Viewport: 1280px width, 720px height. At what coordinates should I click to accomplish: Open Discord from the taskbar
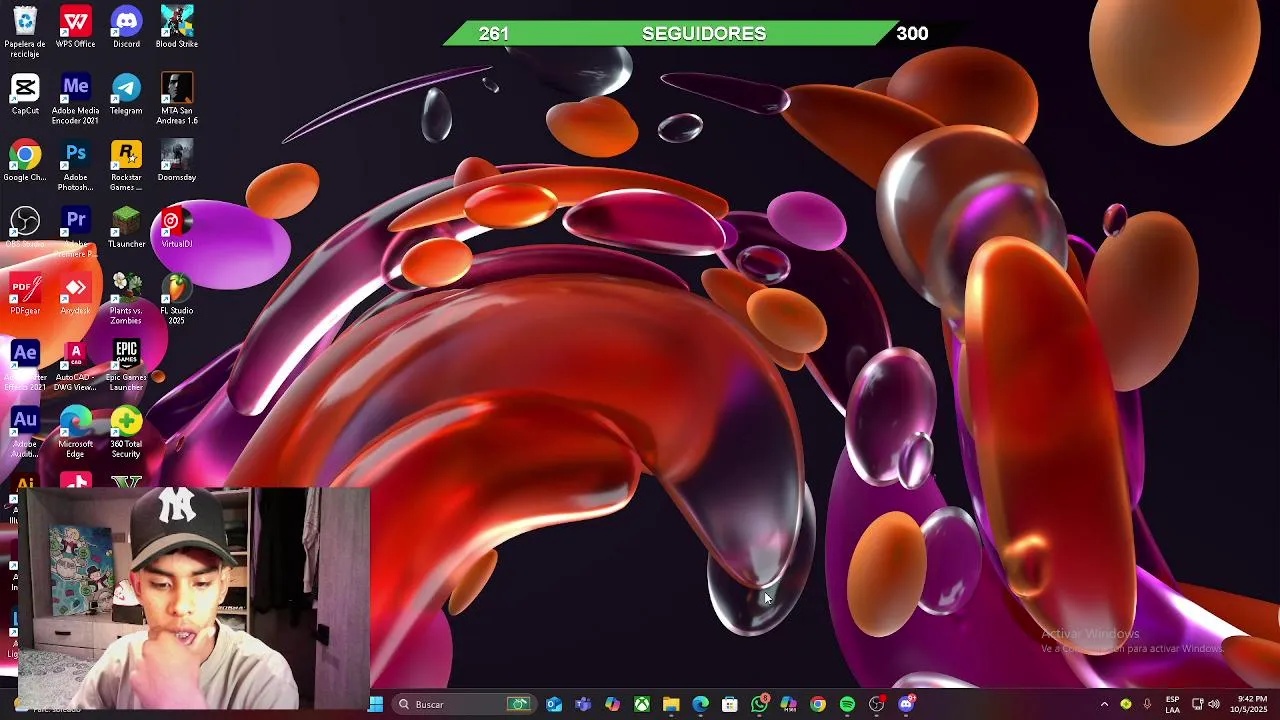coord(906,704)
